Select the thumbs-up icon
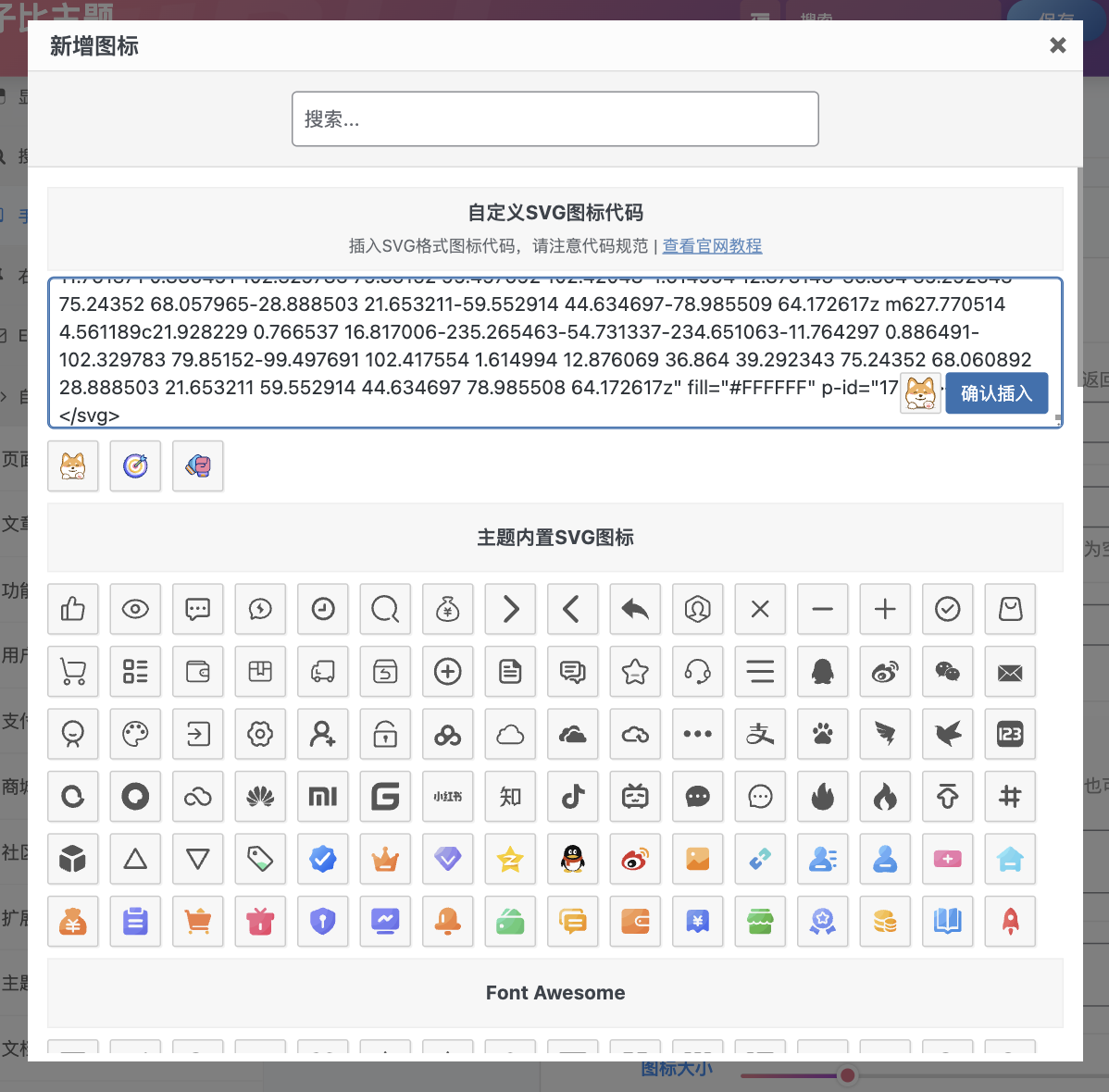This screenshot has height=1092, width=1109. coord(73,609)
